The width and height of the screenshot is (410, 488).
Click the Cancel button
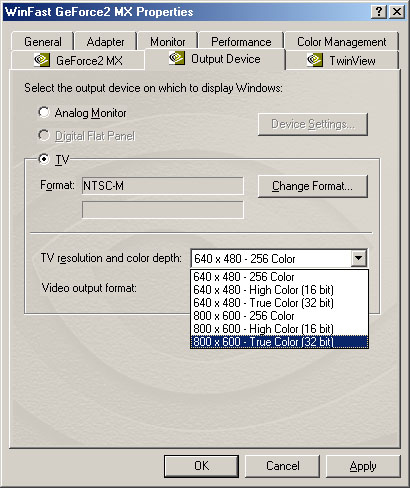(283, 466)
